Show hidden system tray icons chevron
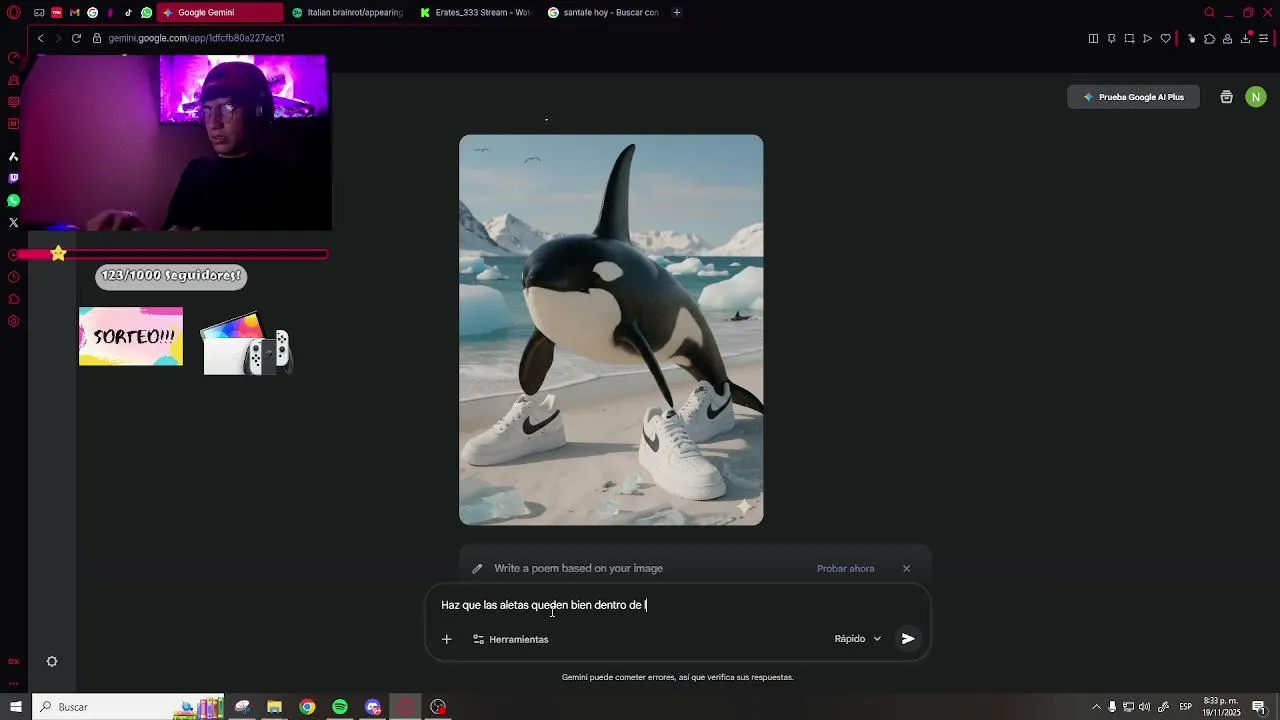The image size is (1280, 720). [x=1096, y=707]
